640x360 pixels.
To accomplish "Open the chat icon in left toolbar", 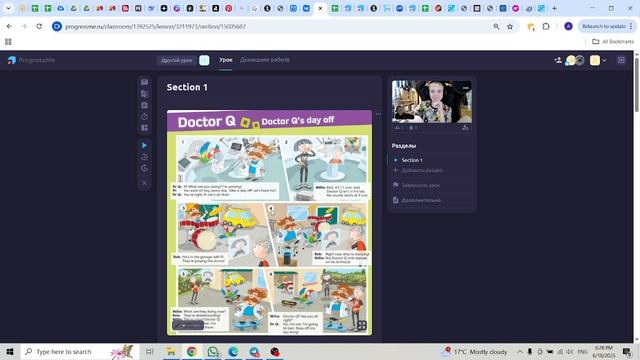I will coord(144,82).
